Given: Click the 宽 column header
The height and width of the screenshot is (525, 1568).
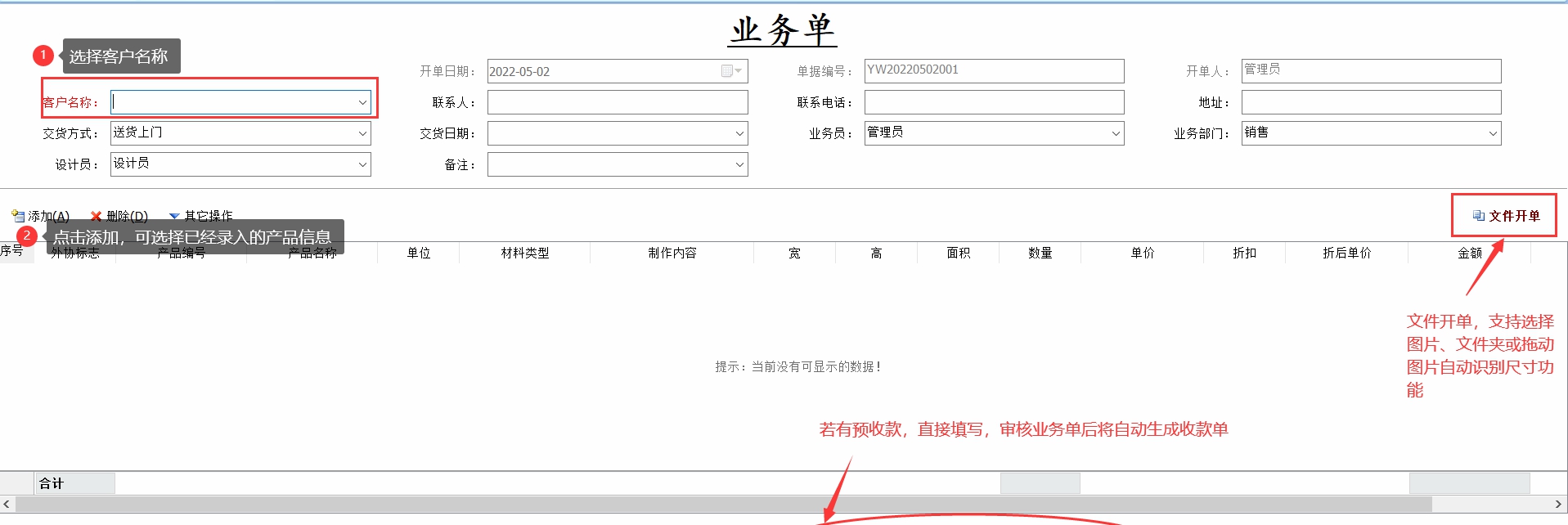Looking at the screenshot, I should click(795, 253).
